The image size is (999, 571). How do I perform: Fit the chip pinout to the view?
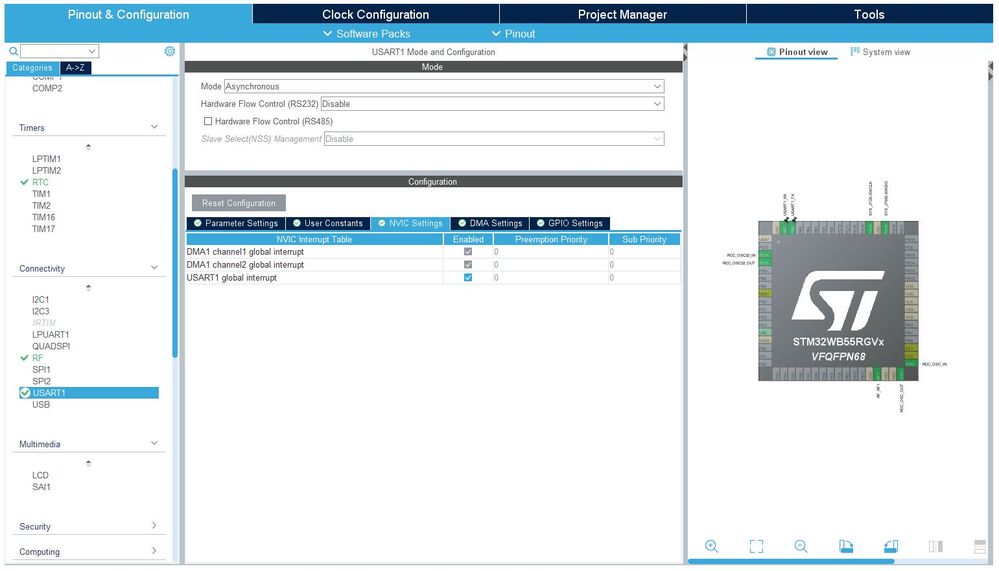point(756,546)
